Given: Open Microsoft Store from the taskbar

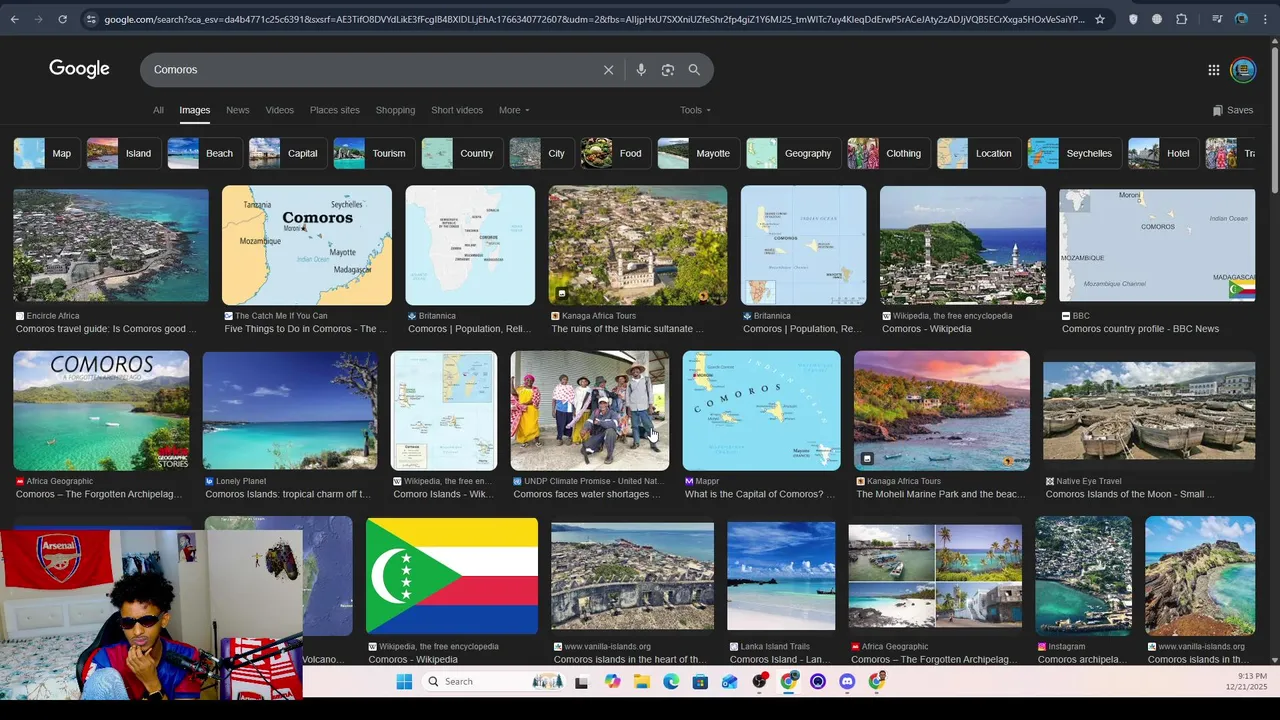Looking at the screenshot, I should coord(700,682).
